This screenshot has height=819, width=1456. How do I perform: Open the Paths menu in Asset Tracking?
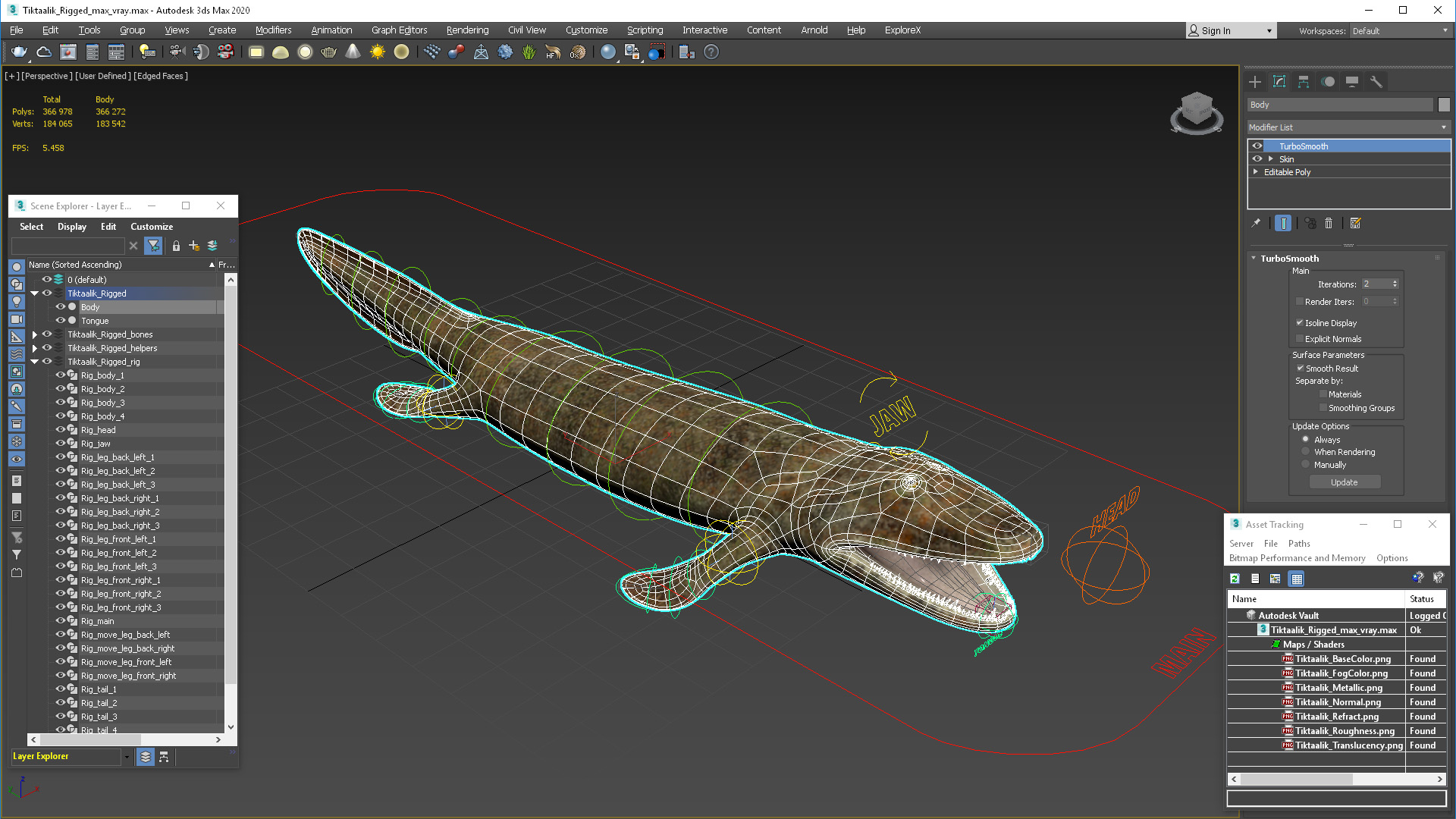coord(1299,544)
